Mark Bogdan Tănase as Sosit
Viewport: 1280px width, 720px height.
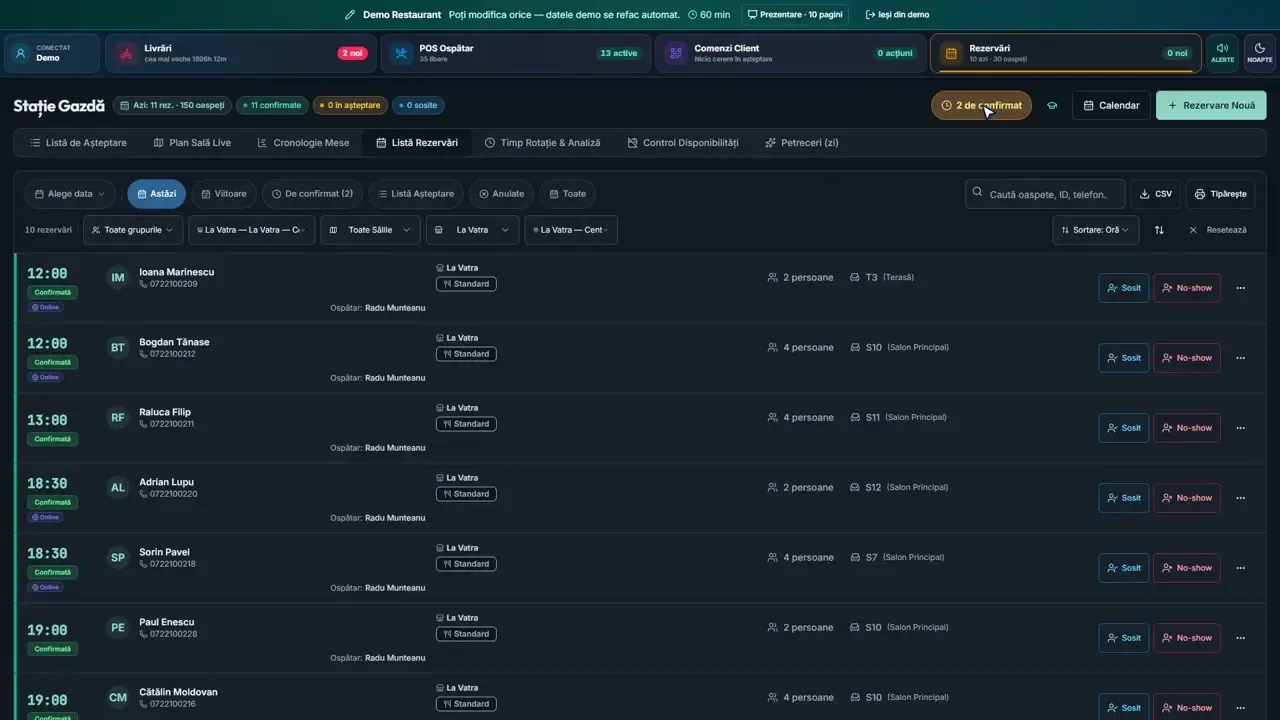[1123, 358]
